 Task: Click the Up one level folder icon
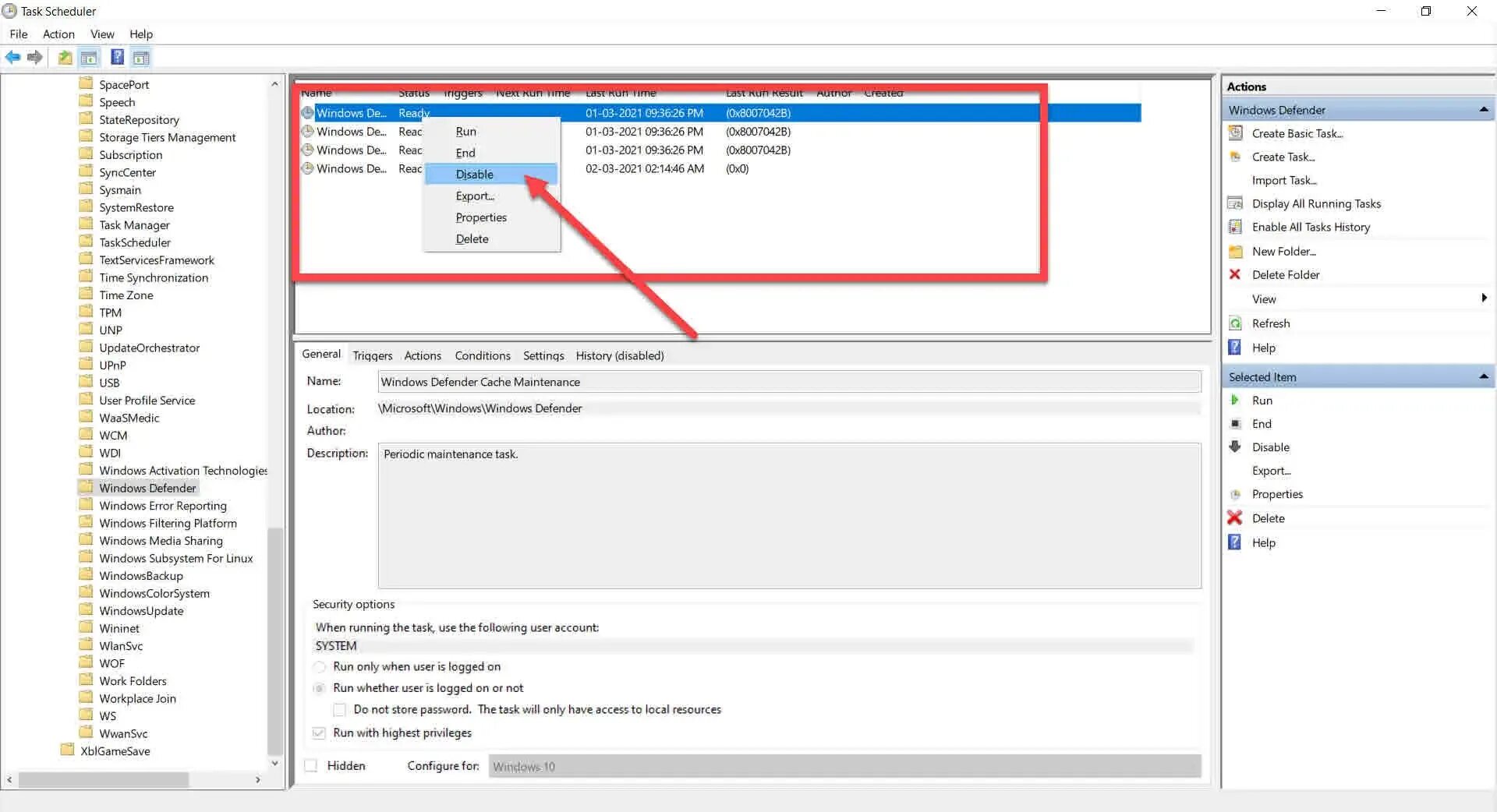pyautogui.click(x=65, y=58)
